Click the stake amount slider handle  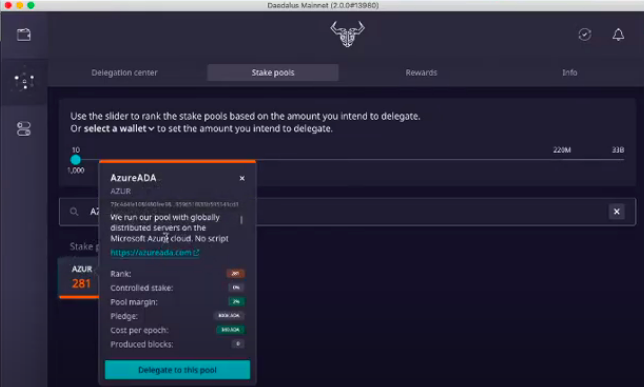(x=76, y=160)
